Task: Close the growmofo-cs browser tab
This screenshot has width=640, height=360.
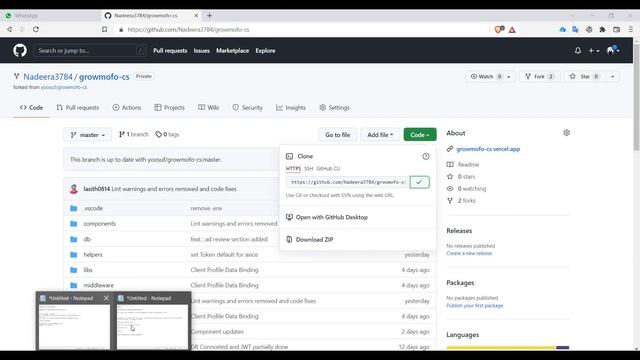Action: 196,16
